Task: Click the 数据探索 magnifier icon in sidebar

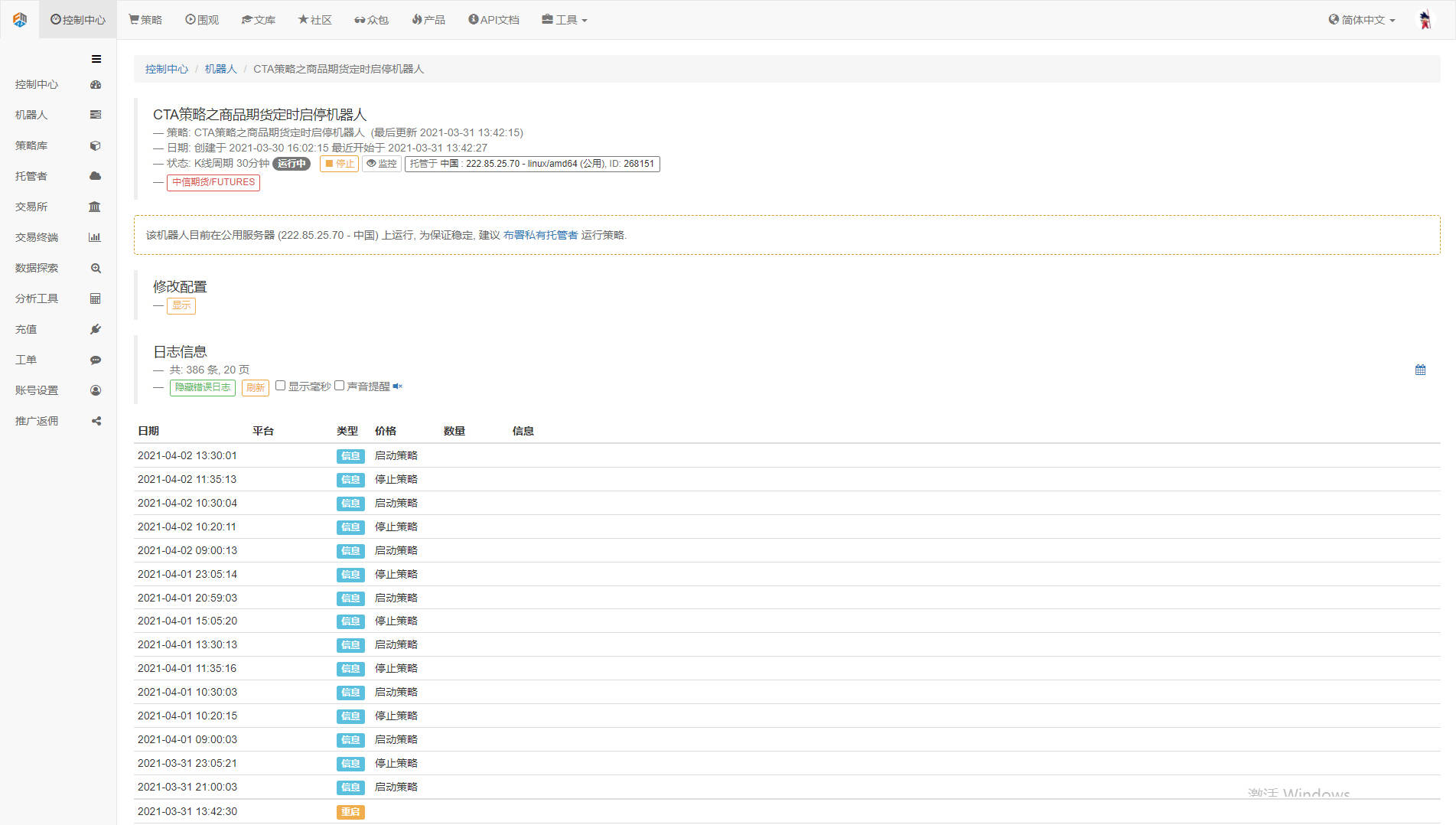Action: tap(96, 268)
